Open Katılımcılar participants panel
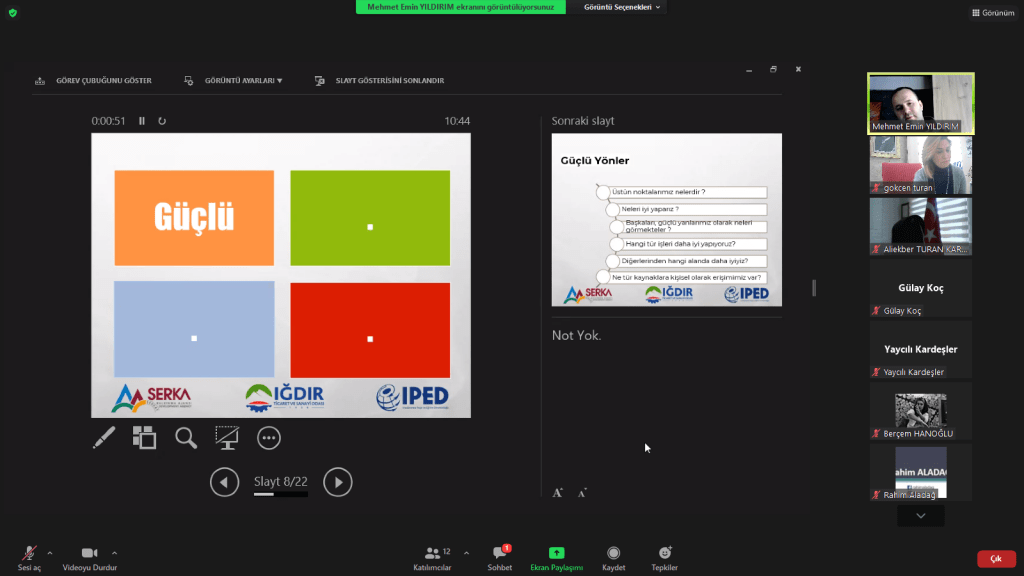Screen dimensions: 1024x576 point(432,557)
